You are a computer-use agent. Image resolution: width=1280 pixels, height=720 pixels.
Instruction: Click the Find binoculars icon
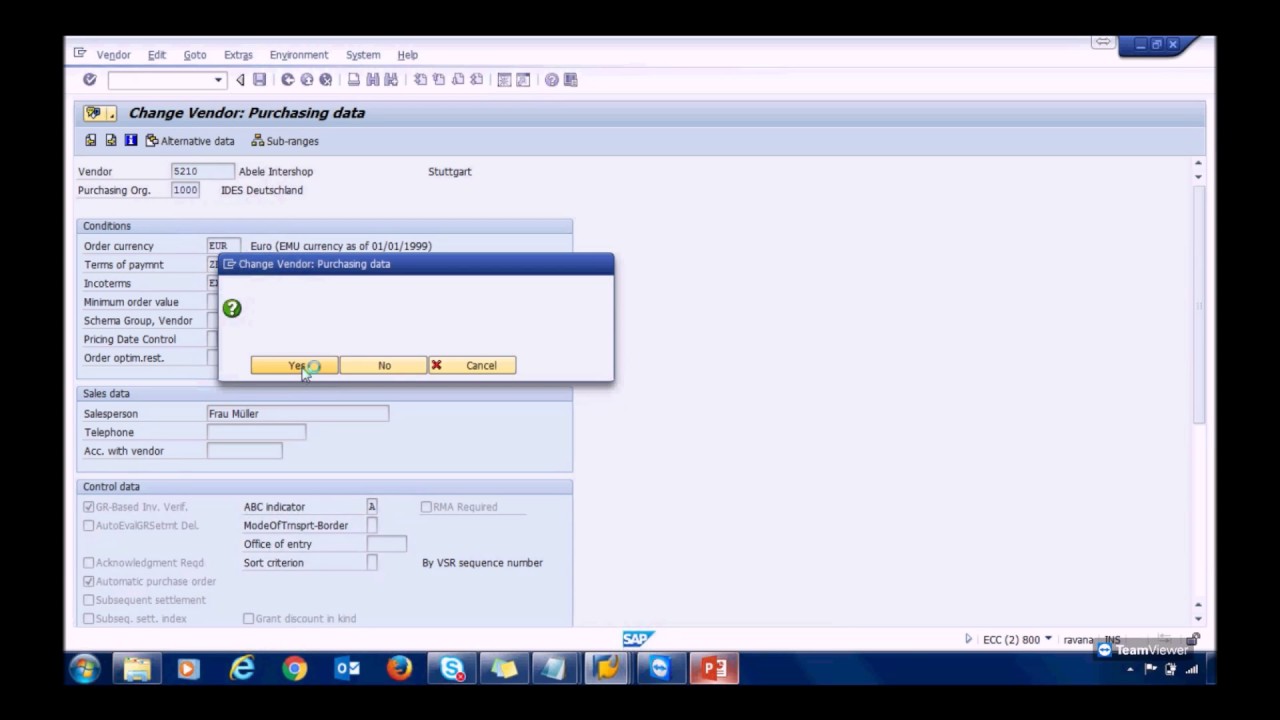pyautogui.click(x=373, y=80)
